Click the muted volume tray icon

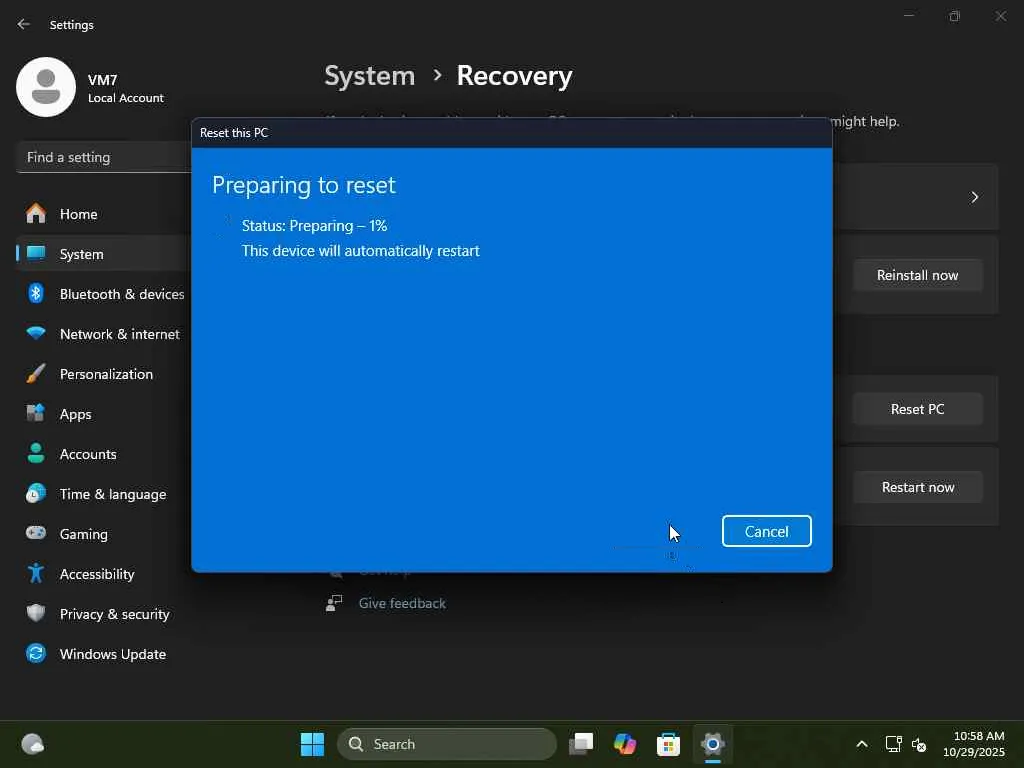(919, 744)
